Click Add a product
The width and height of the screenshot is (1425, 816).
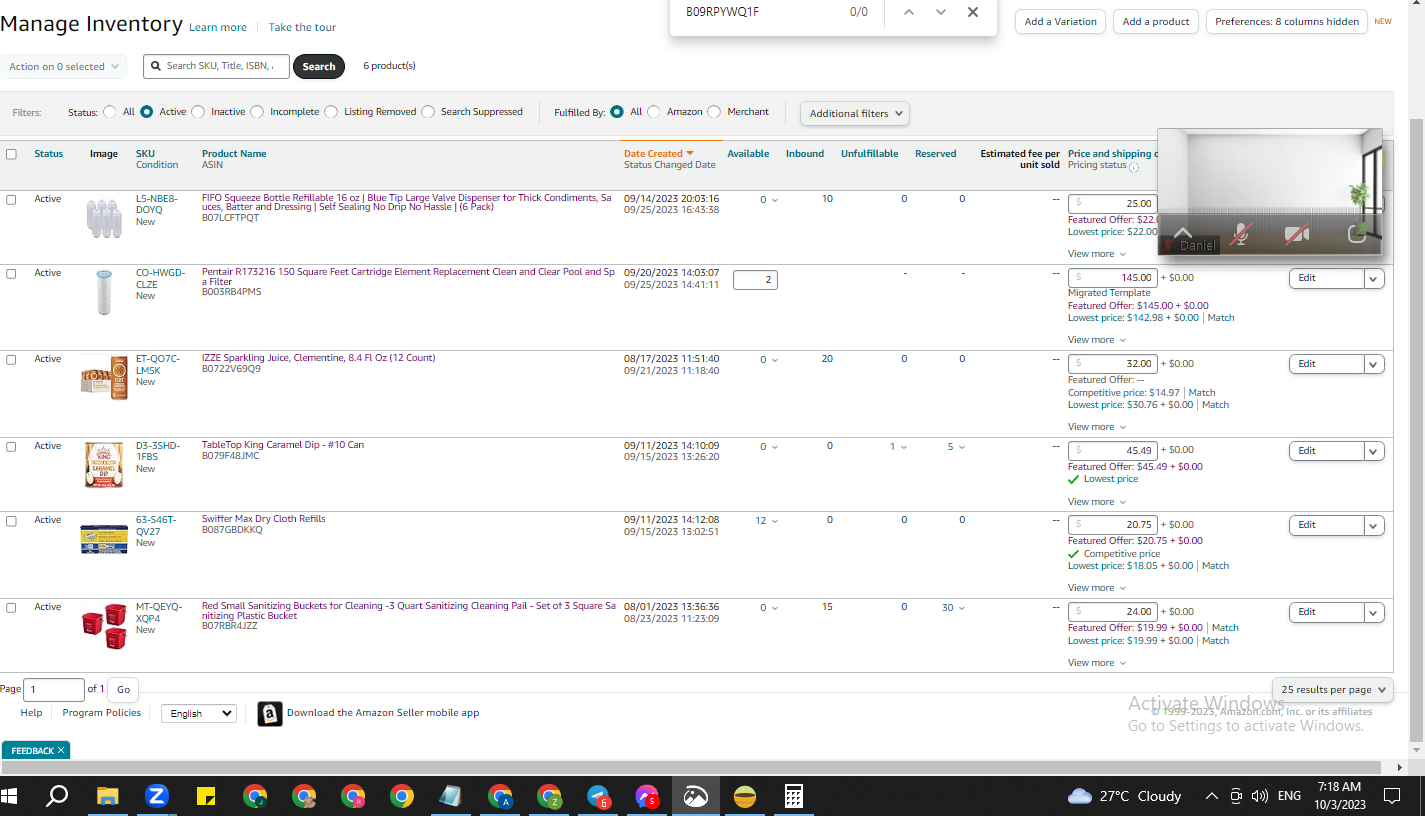[x=1156, y=21]
